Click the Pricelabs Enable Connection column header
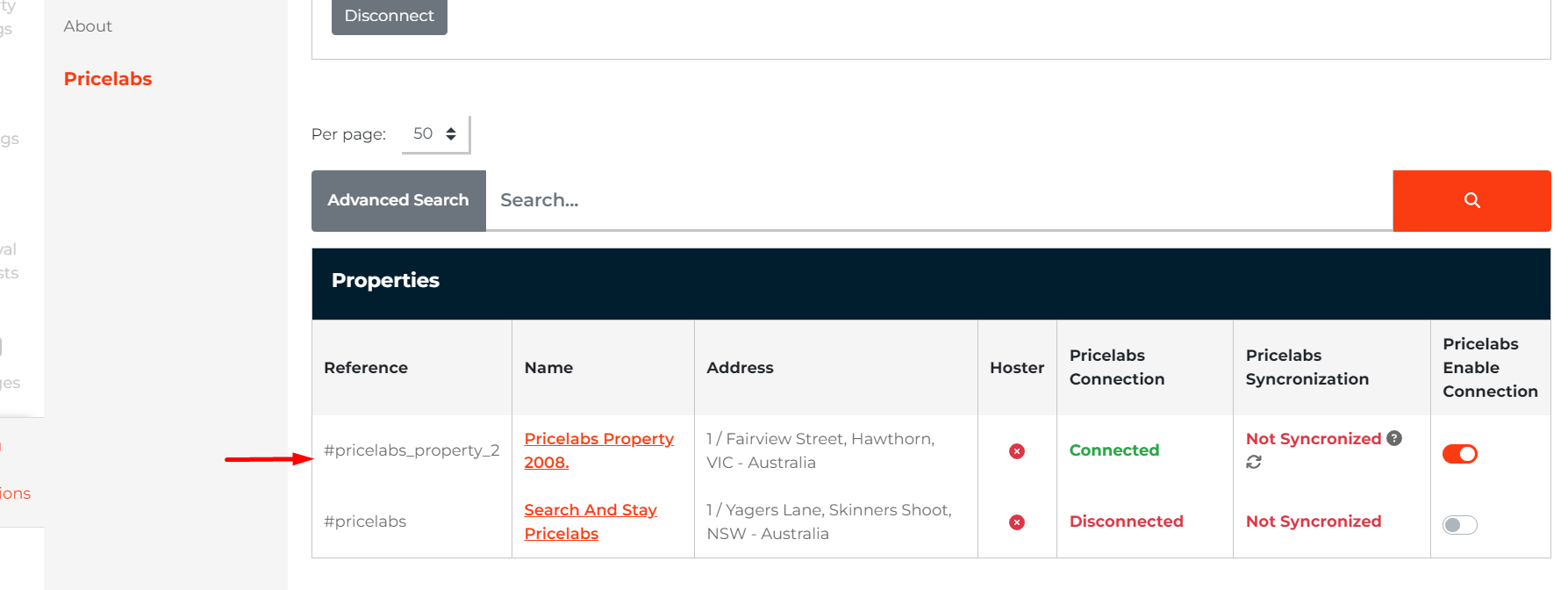 pos(1490,367)
